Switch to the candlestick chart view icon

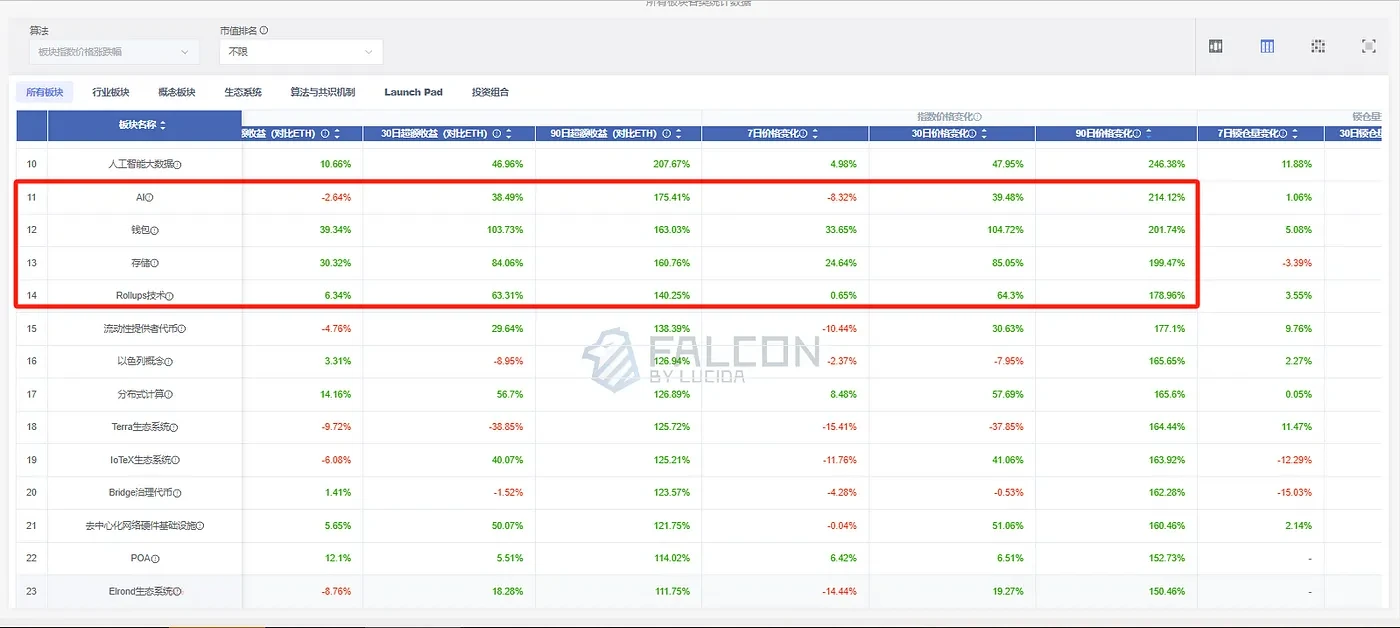click(1216, 47)
